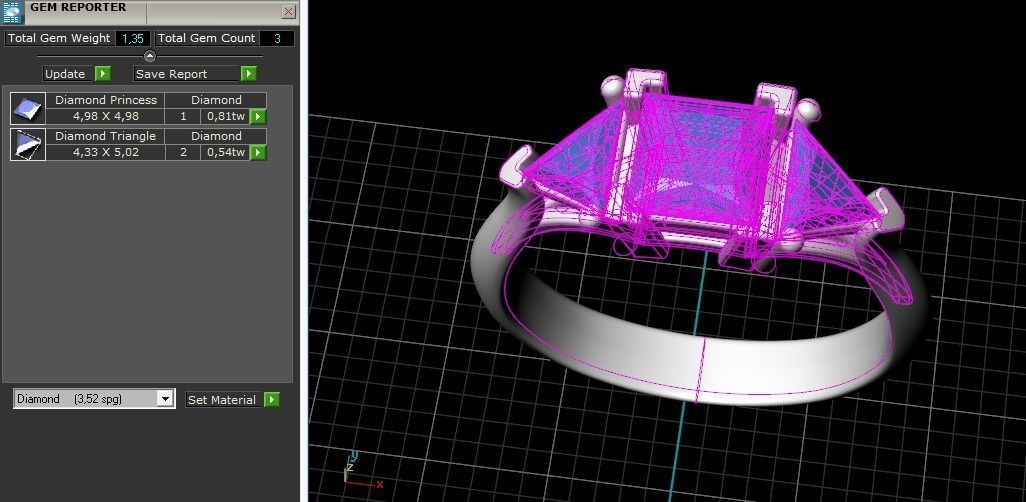The width and height of the screenshot is (1026, 502).
Task: Open the Diamond (3,52 spg) material dropdown
Action: (94, 399)
